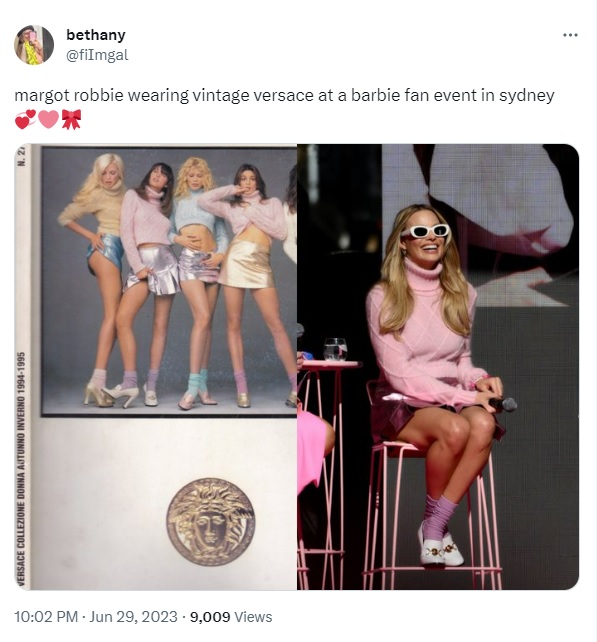The image size is (597, 642).
Task: Click the white loafers with gold buckles
Action: [x=440, y=545]
